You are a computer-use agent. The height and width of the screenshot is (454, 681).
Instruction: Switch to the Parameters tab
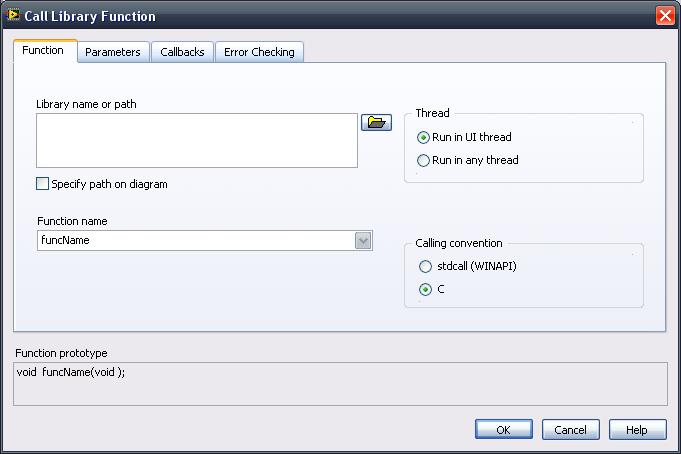pyautogui.click(x=113, y=52)
